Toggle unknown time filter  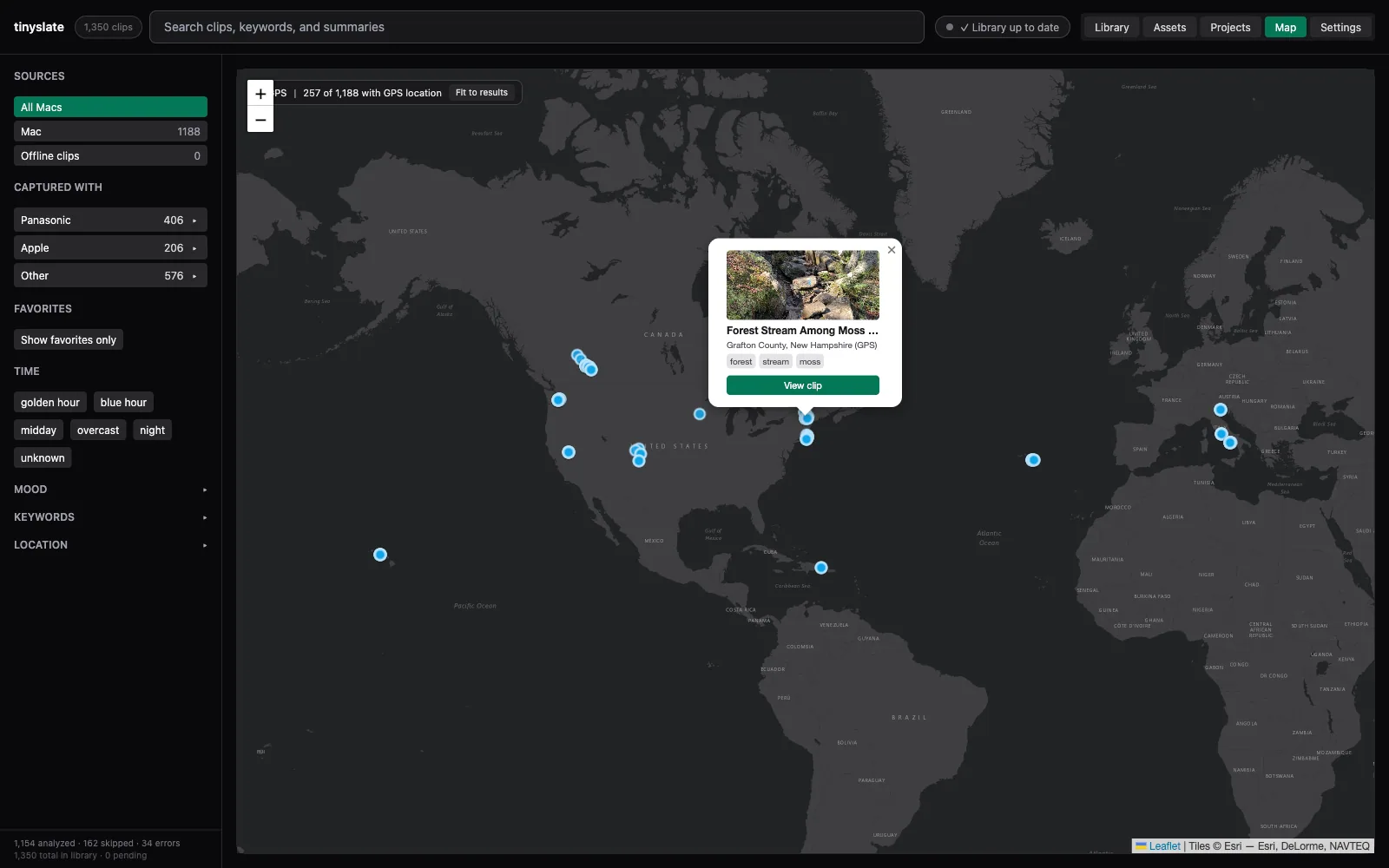43,457
